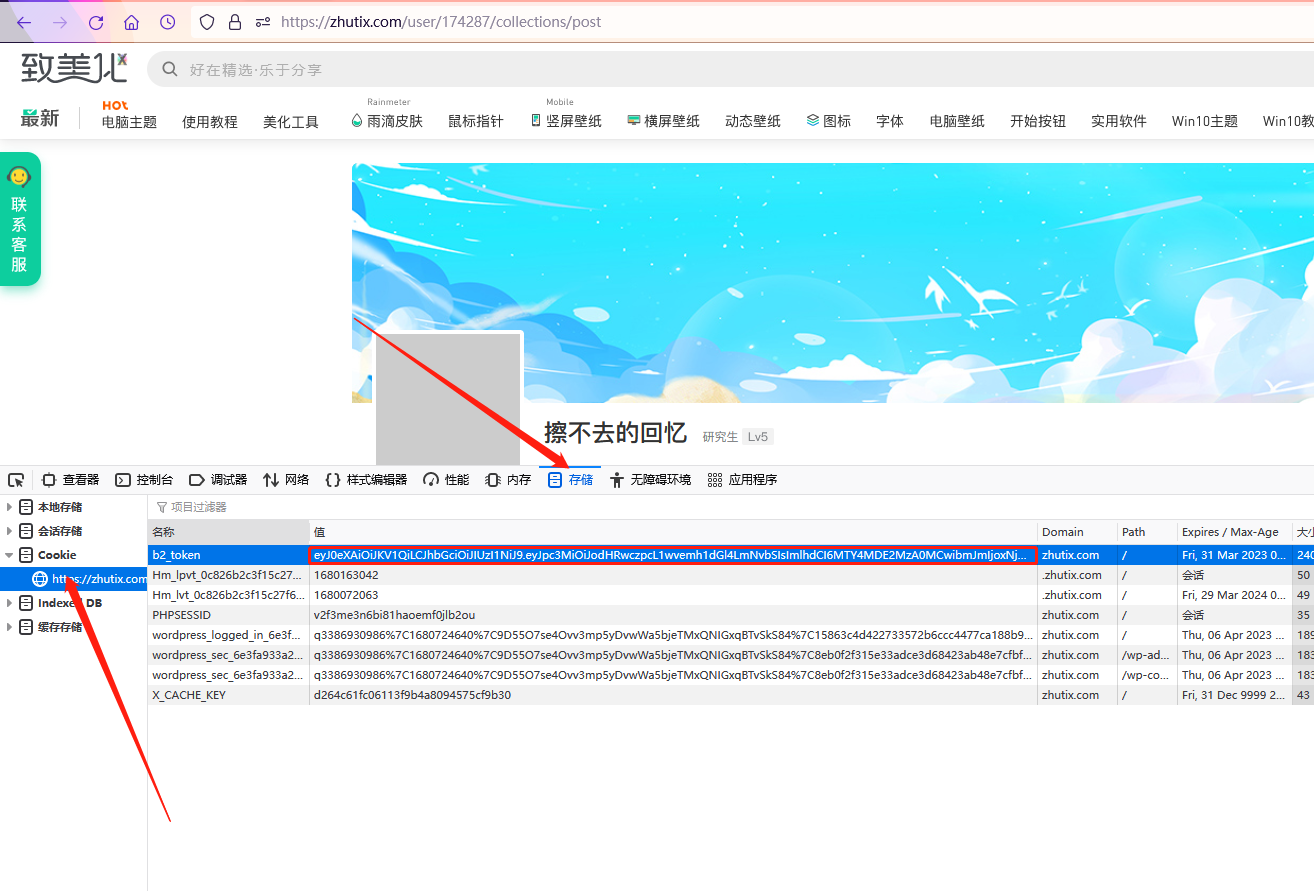The image size is (1314, 891).
Task: Click the browser reload icon
Action: tap(96, 22)
